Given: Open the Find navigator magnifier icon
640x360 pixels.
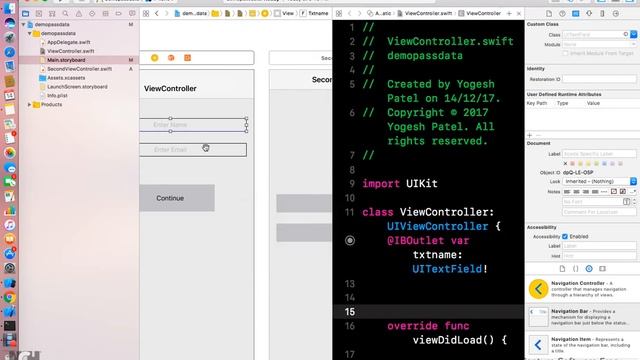Looking at the screenshot, I should pyautogui.click(x=65, y=13).
